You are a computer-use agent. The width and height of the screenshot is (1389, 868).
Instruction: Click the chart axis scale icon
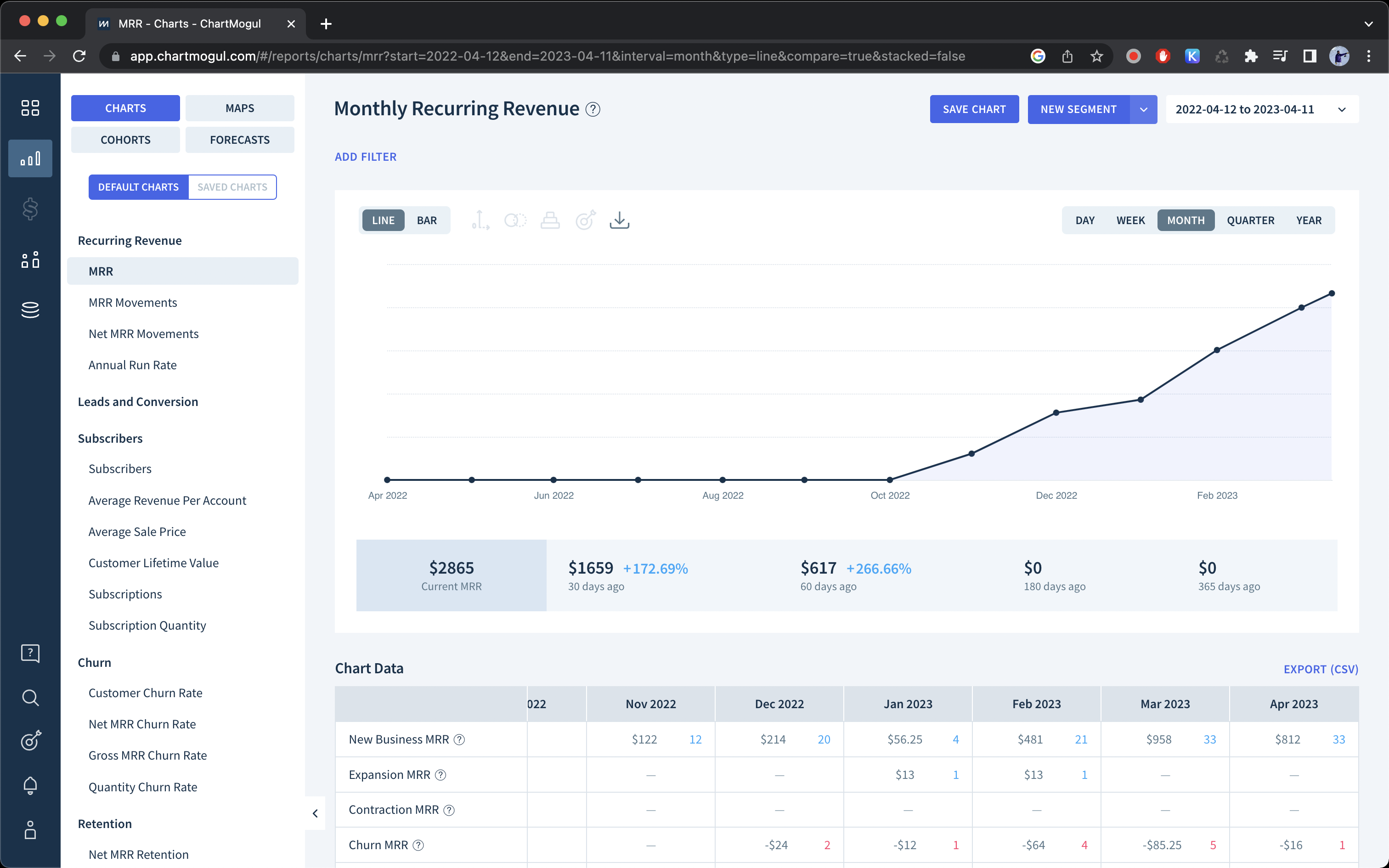point(480,220)
